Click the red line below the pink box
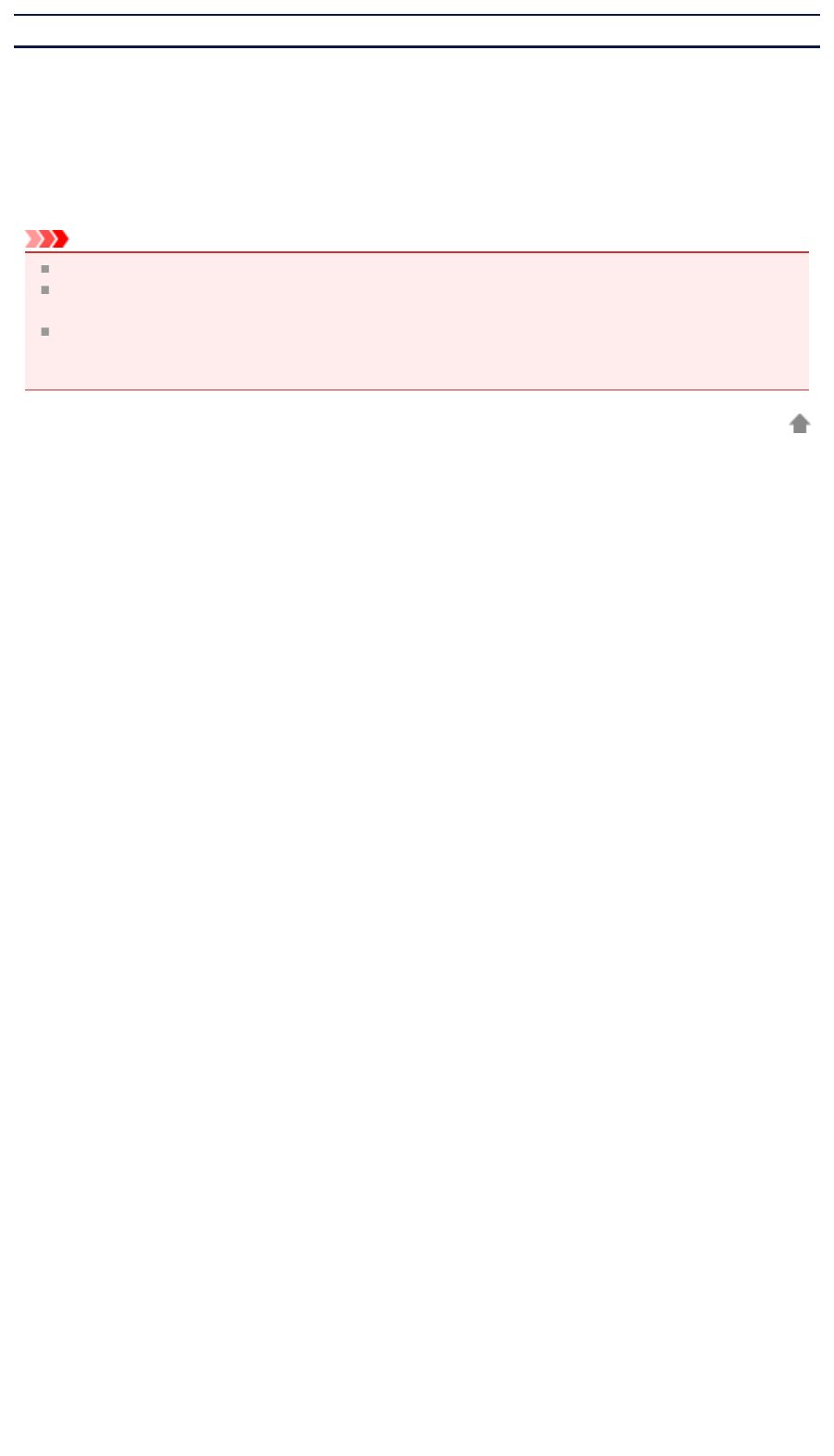The image size is (834, 1456). tap(417, 390)
